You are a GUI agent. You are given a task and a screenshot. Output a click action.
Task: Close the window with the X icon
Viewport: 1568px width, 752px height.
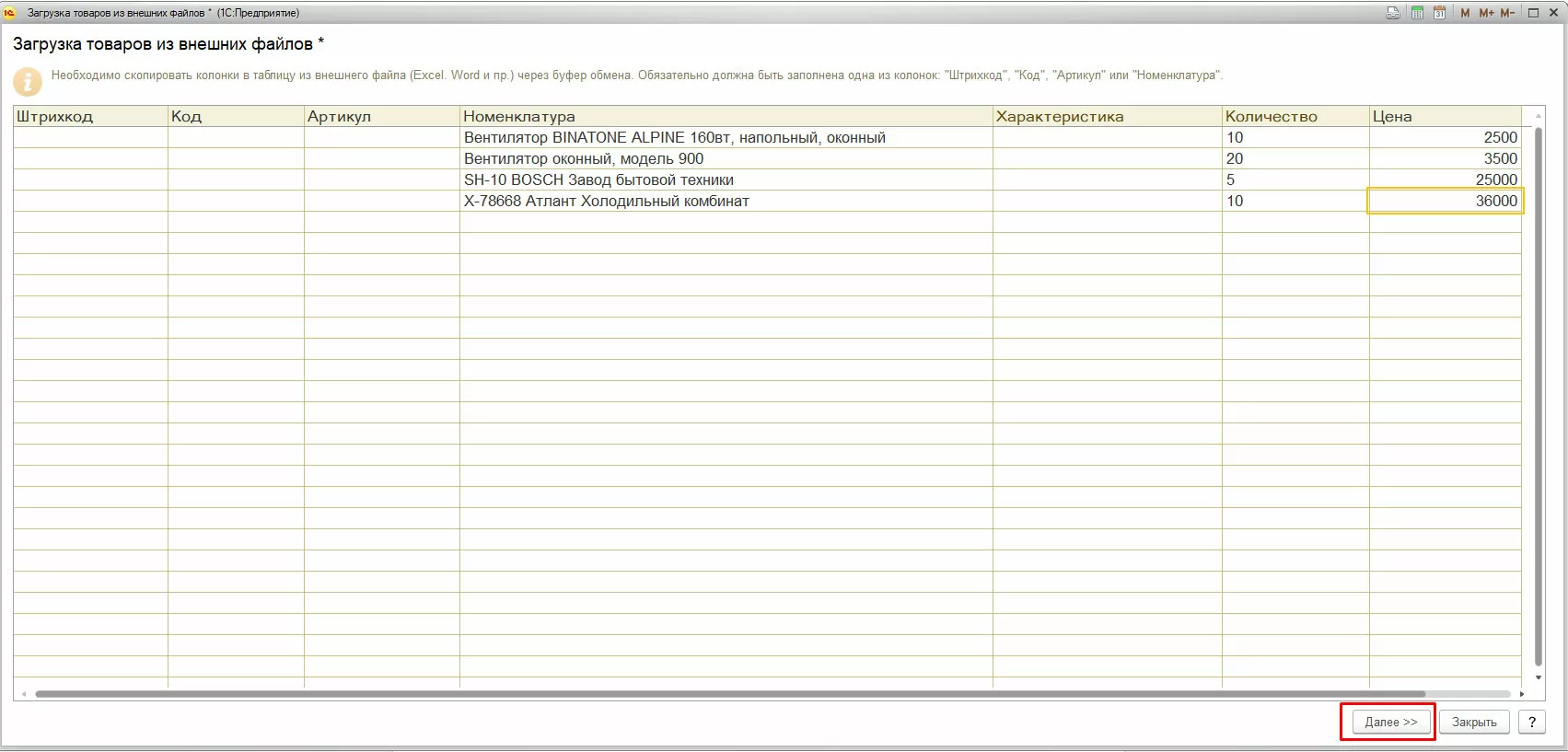(x=1554, y=13)
